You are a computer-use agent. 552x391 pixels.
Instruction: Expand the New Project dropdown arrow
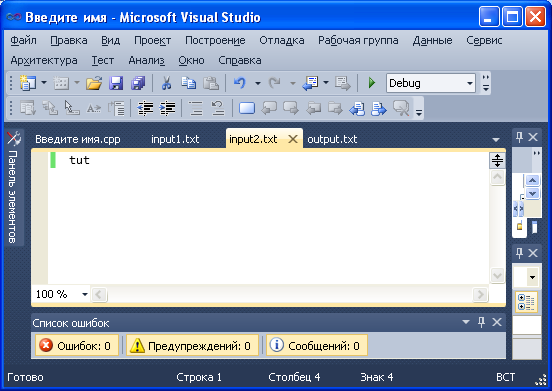[x=44, y=83]
